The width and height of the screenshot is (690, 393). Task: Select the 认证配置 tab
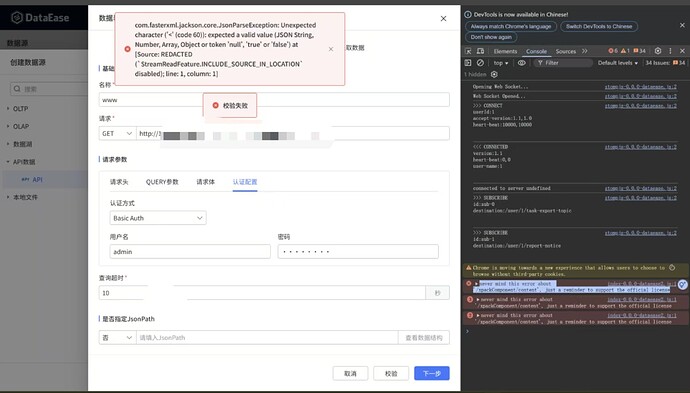[245, 182]
